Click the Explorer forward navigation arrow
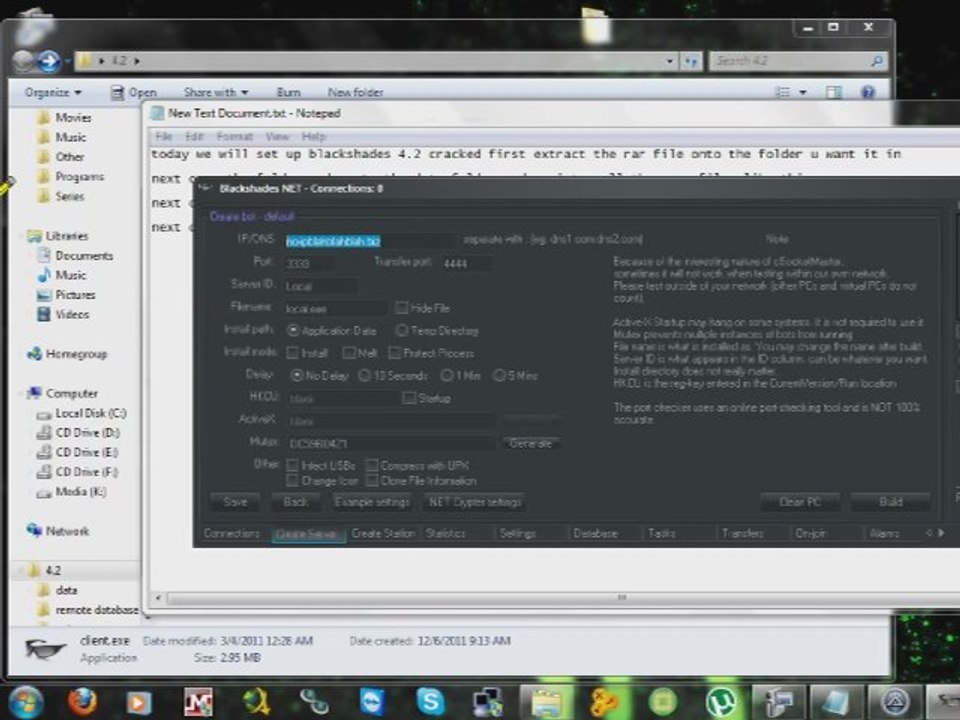This screenshot has height=720, width=960. tap(49, 61)
